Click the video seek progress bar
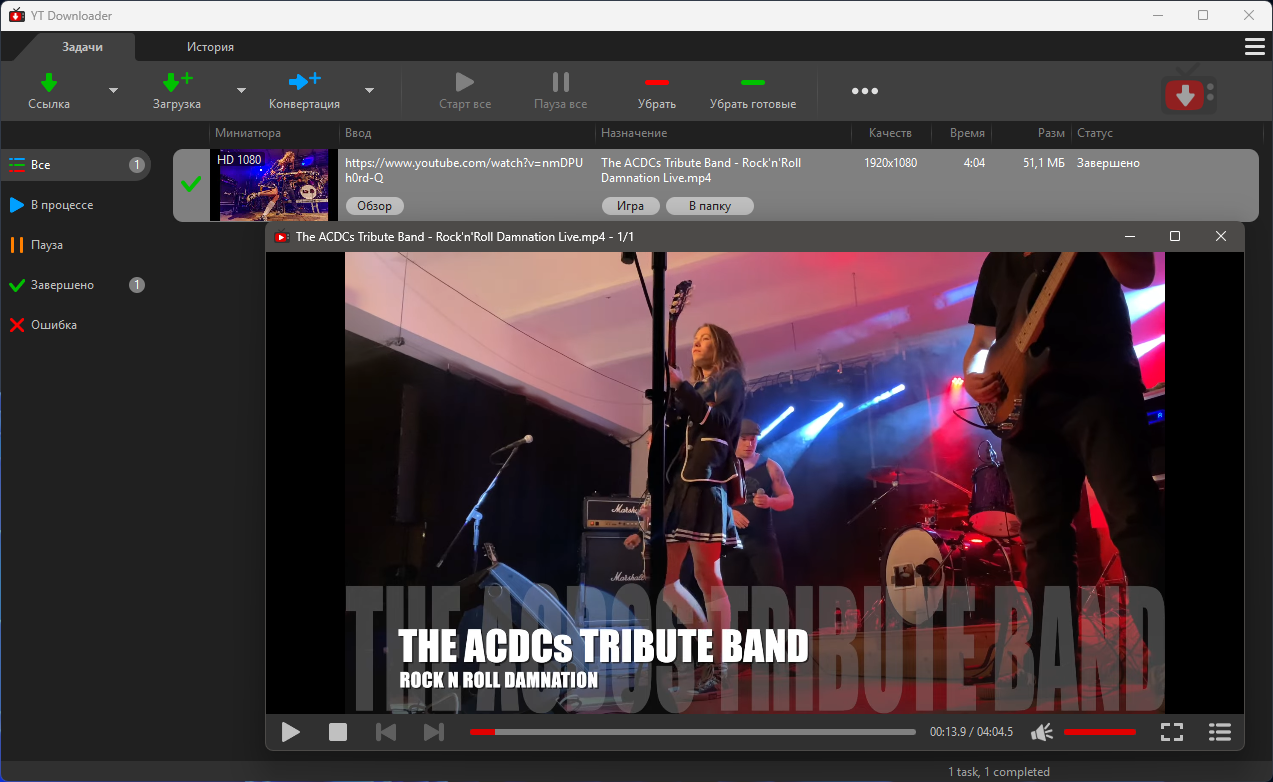The width and height of the screenshot is (1273, 782). [693, 732]
